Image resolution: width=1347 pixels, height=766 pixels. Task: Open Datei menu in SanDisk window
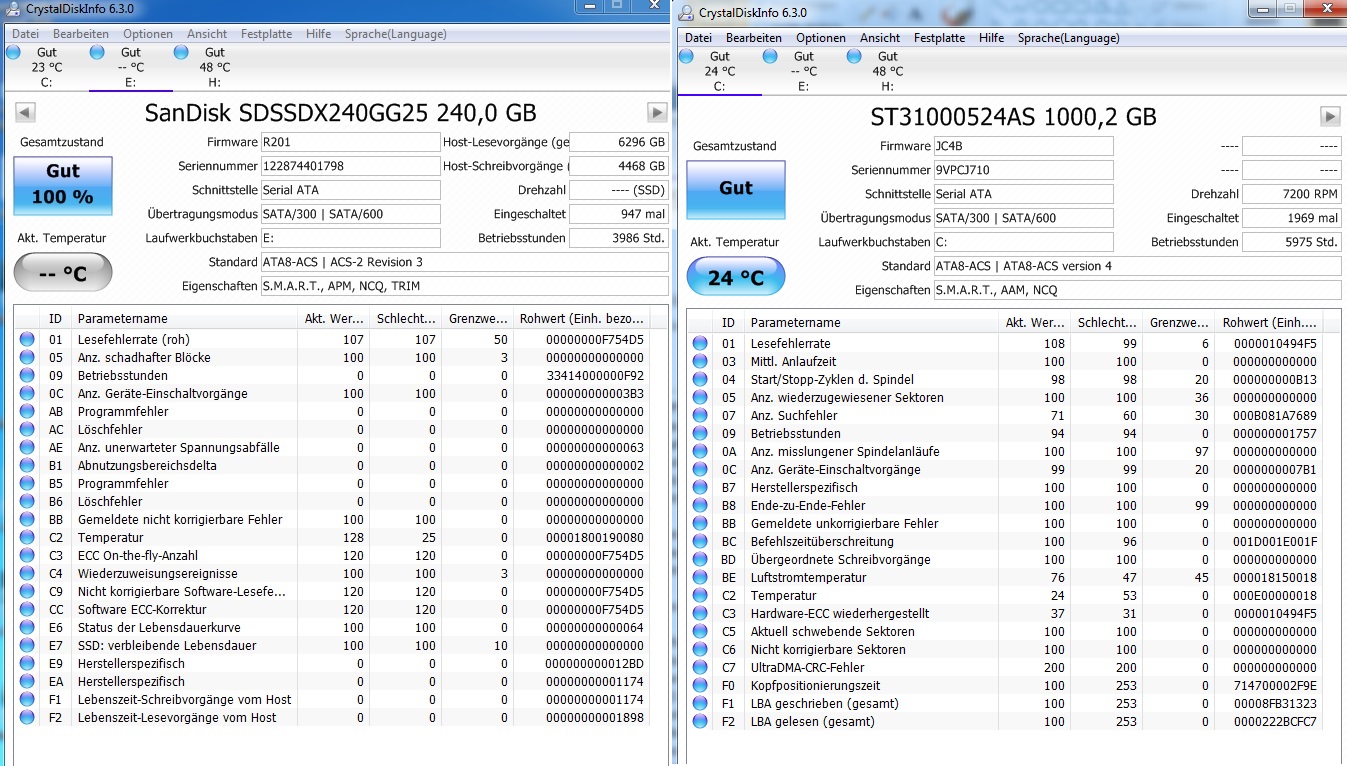coord(25,34)
